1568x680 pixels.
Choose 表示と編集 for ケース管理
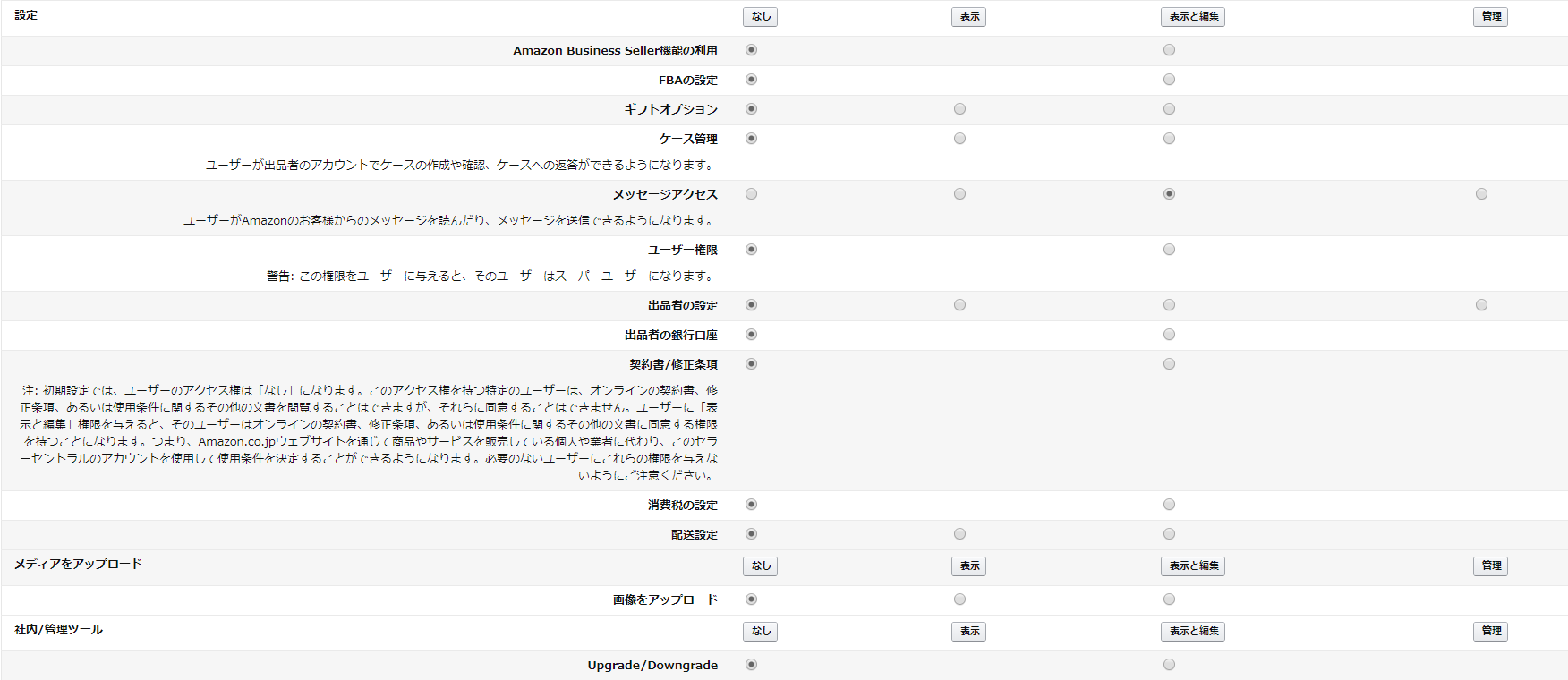(1169, 139)
